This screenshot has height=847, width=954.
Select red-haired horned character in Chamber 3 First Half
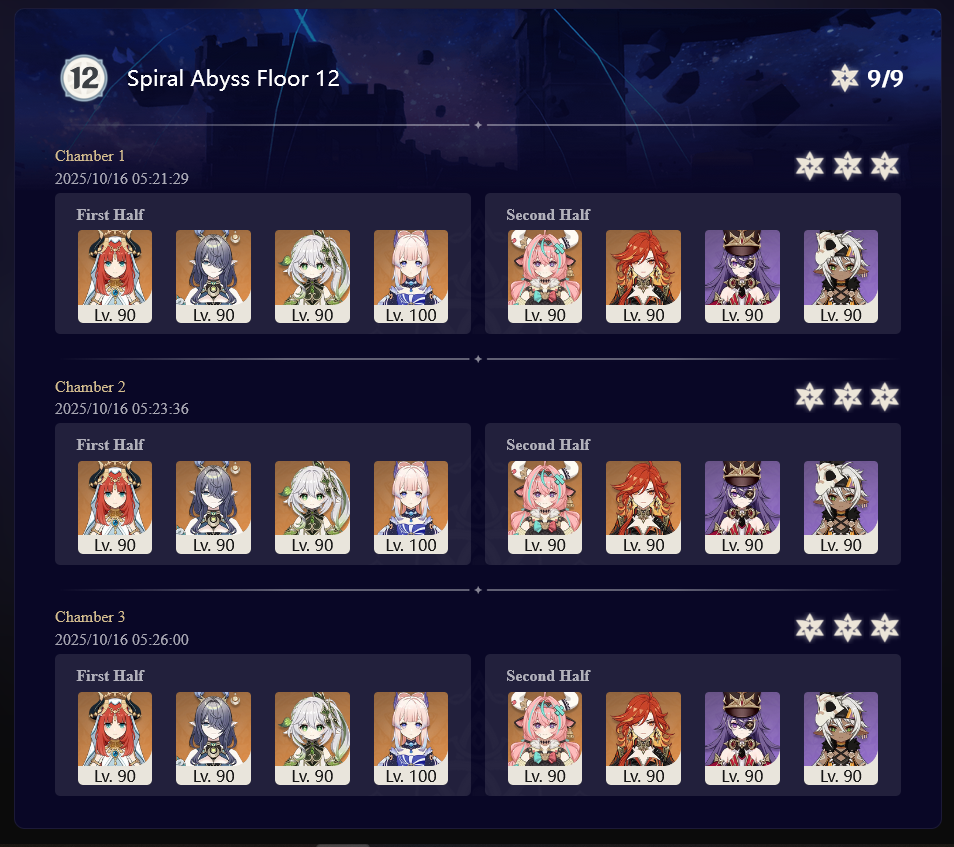point(115,738)
